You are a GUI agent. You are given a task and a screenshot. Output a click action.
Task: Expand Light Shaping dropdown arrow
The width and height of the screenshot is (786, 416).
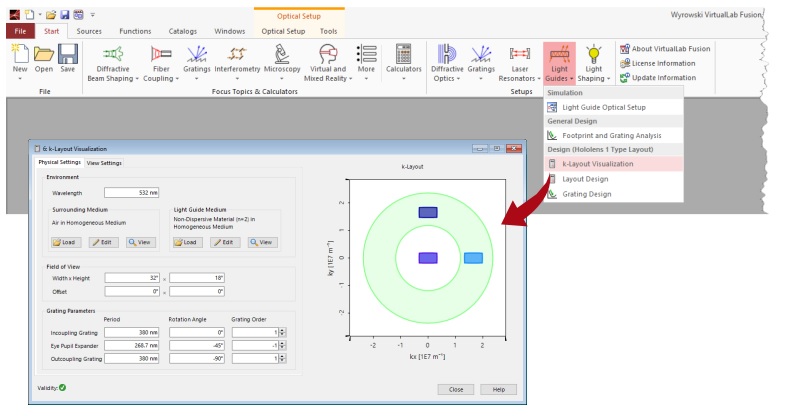pos(609,79)
